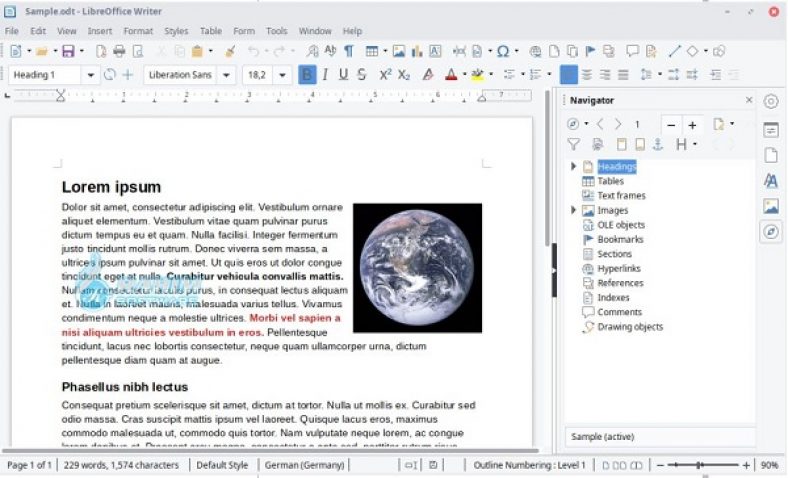Toggle Bold formatting button

tap(307, 75)
